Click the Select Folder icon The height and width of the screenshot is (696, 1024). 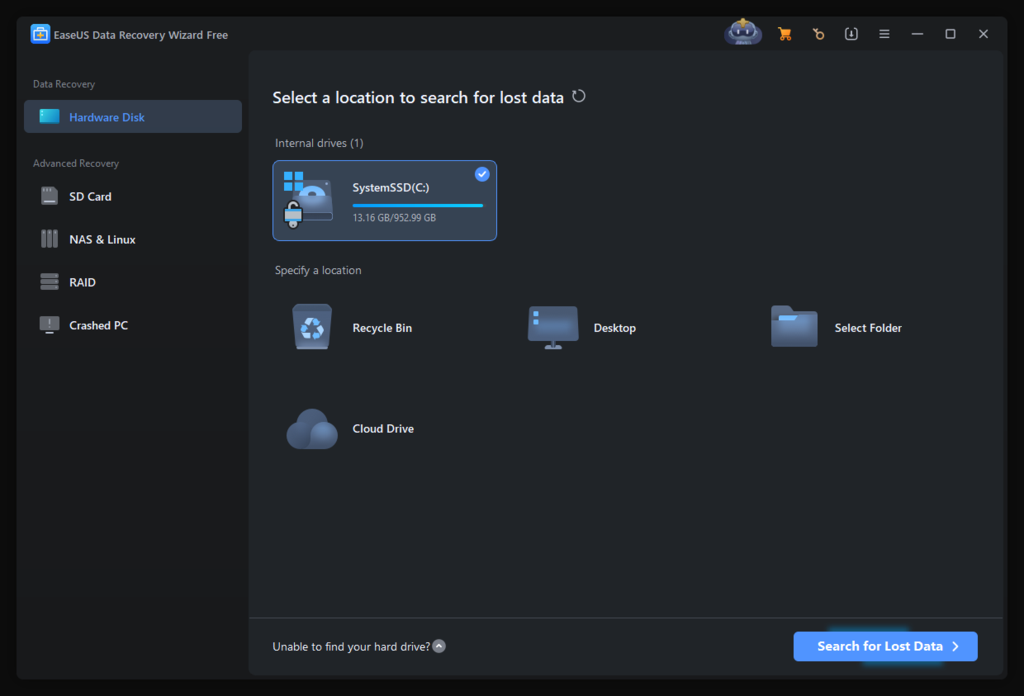[793, 326]
